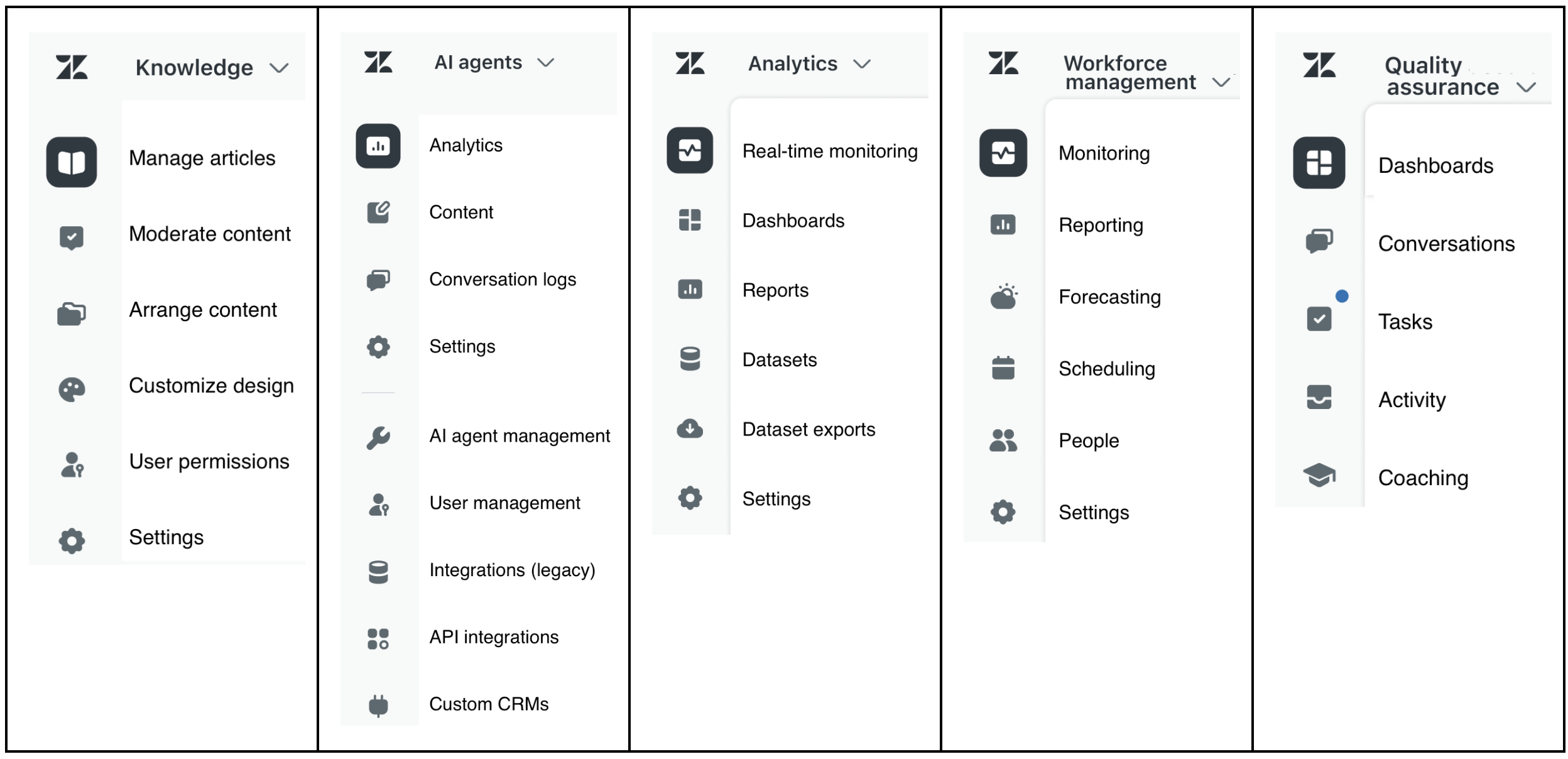Select the People label in Workforce management
The image size is (1568, 759).
point(1089,440)
